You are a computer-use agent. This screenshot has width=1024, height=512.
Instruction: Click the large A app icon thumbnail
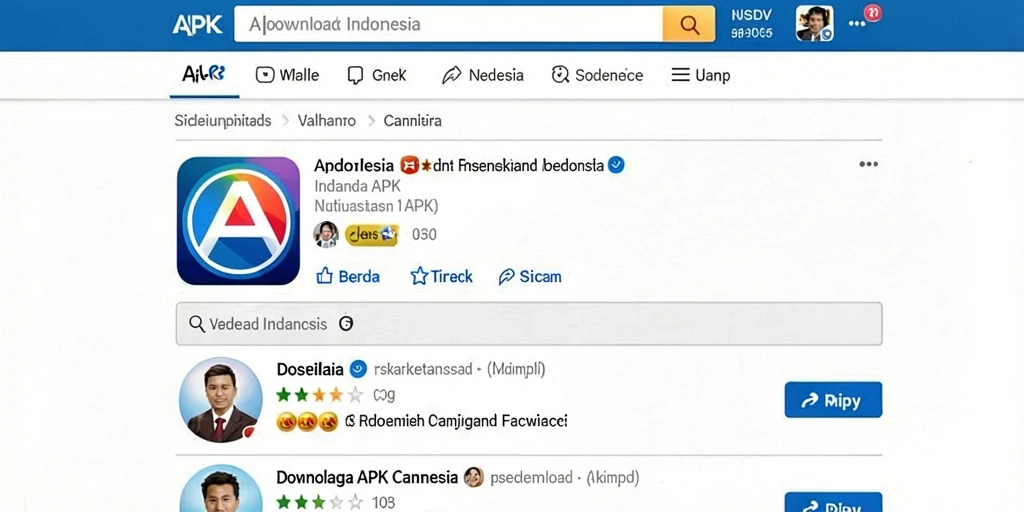click(238, 221)
